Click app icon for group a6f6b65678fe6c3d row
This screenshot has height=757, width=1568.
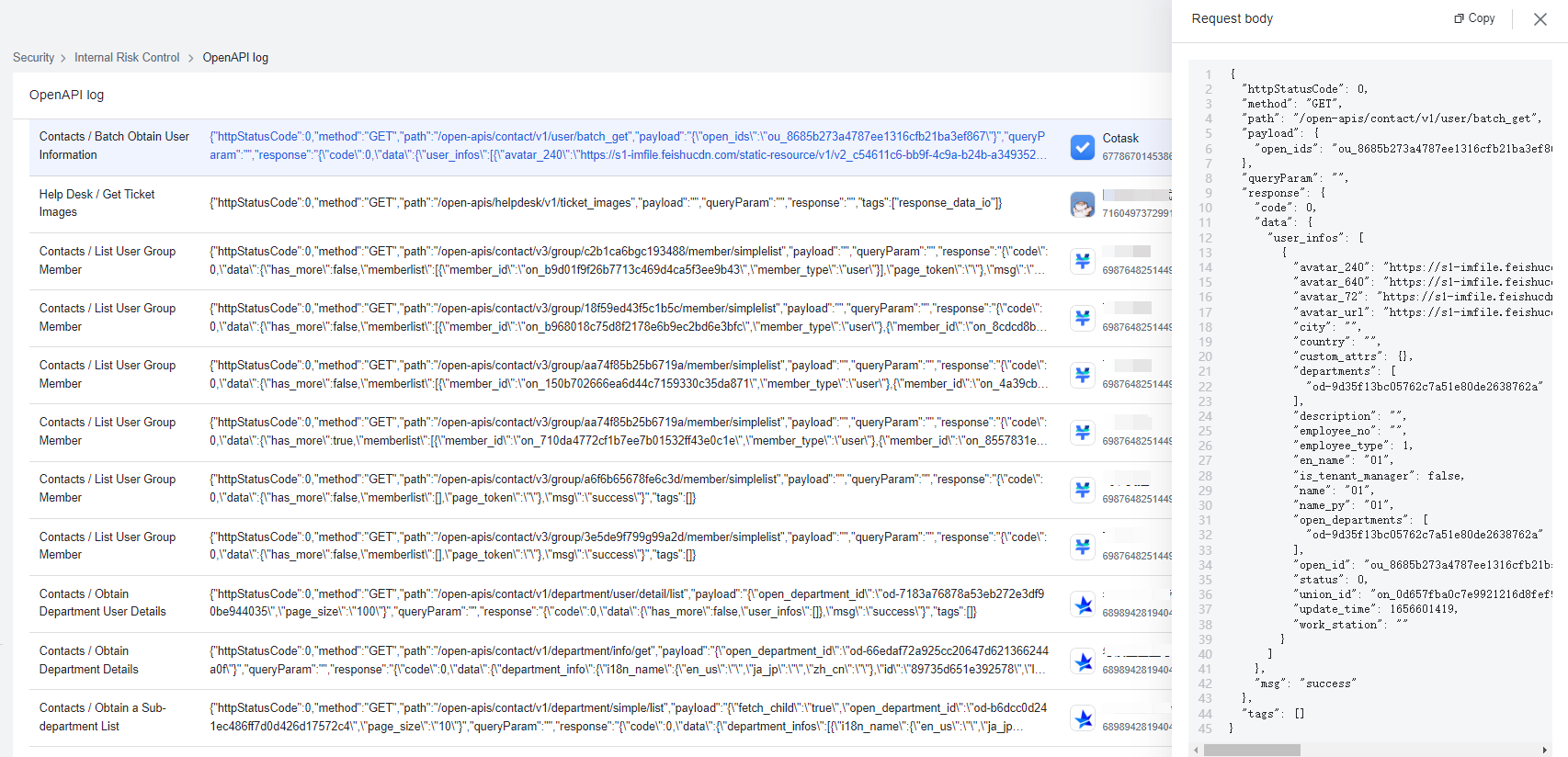[x=1083, y=490]
